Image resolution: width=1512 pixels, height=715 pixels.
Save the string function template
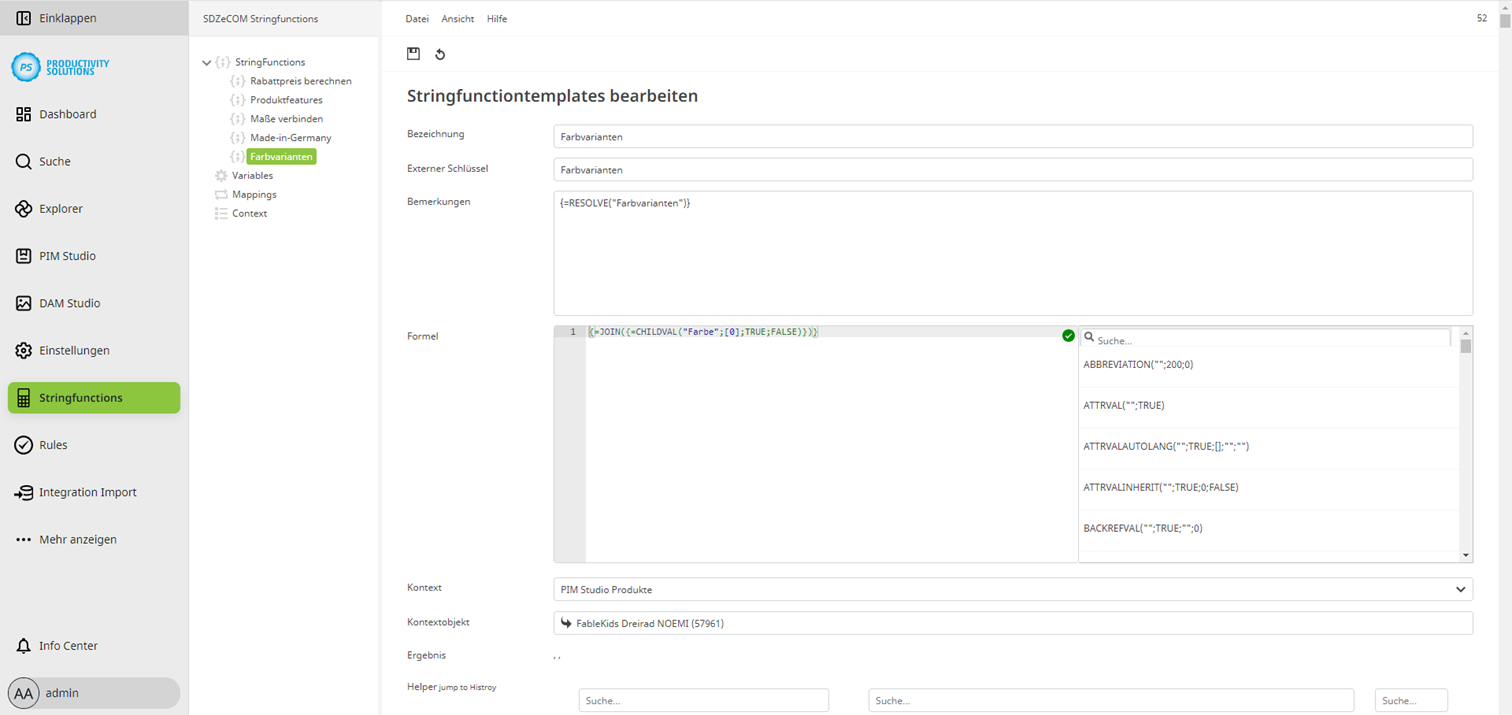pos(413,54)
